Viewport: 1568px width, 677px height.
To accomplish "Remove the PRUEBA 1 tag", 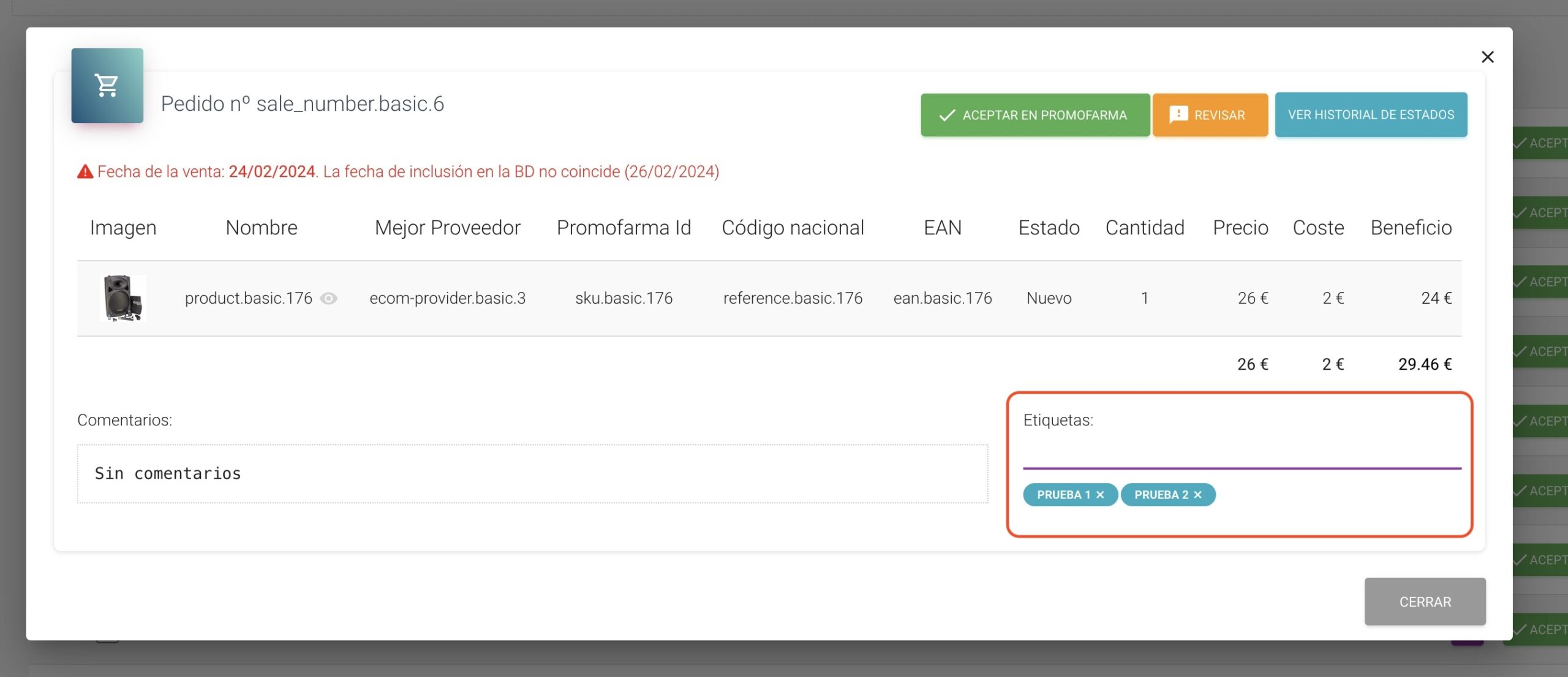I will (1100, 495).
